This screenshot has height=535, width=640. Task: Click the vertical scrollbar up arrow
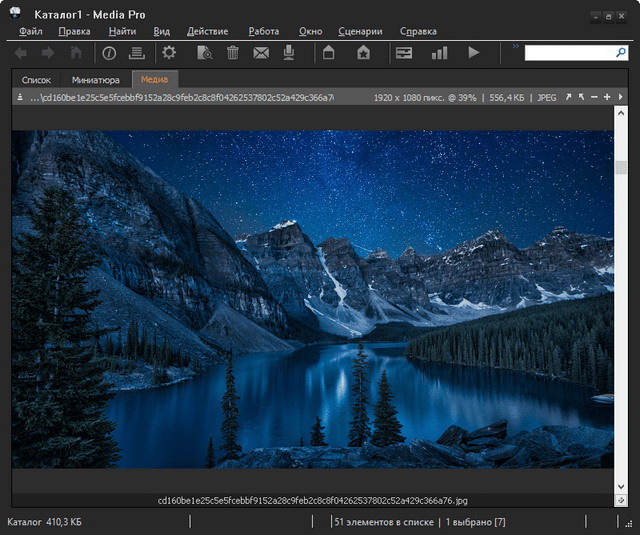pyautogui.click(x=621, y=113)
